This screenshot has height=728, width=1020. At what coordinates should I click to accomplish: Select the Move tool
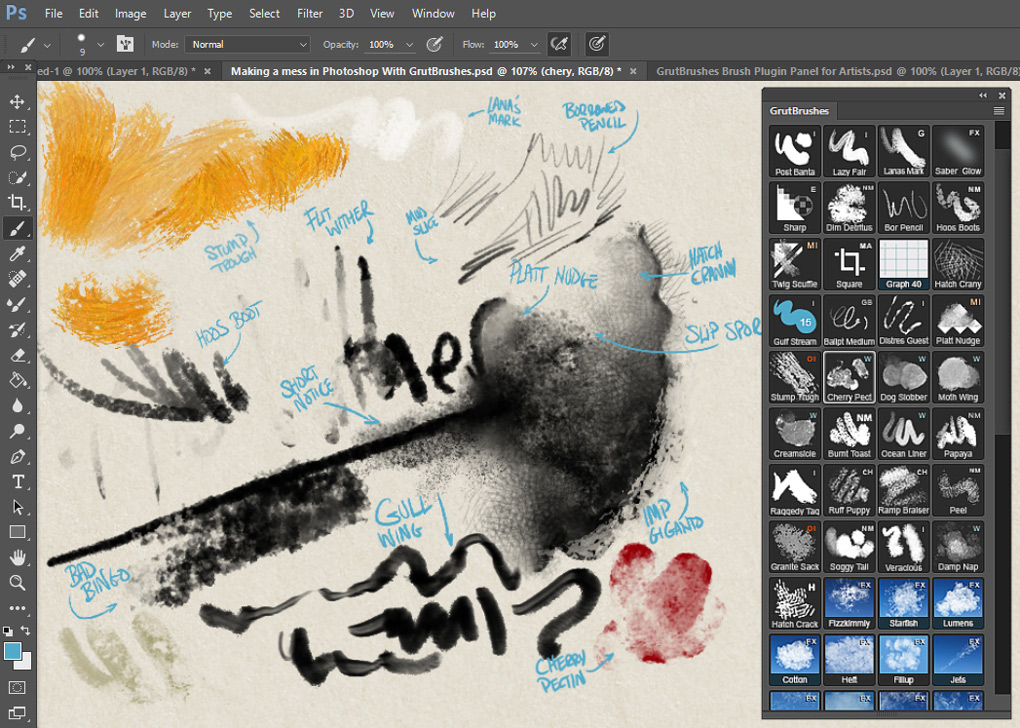click(x=18, y=102)
